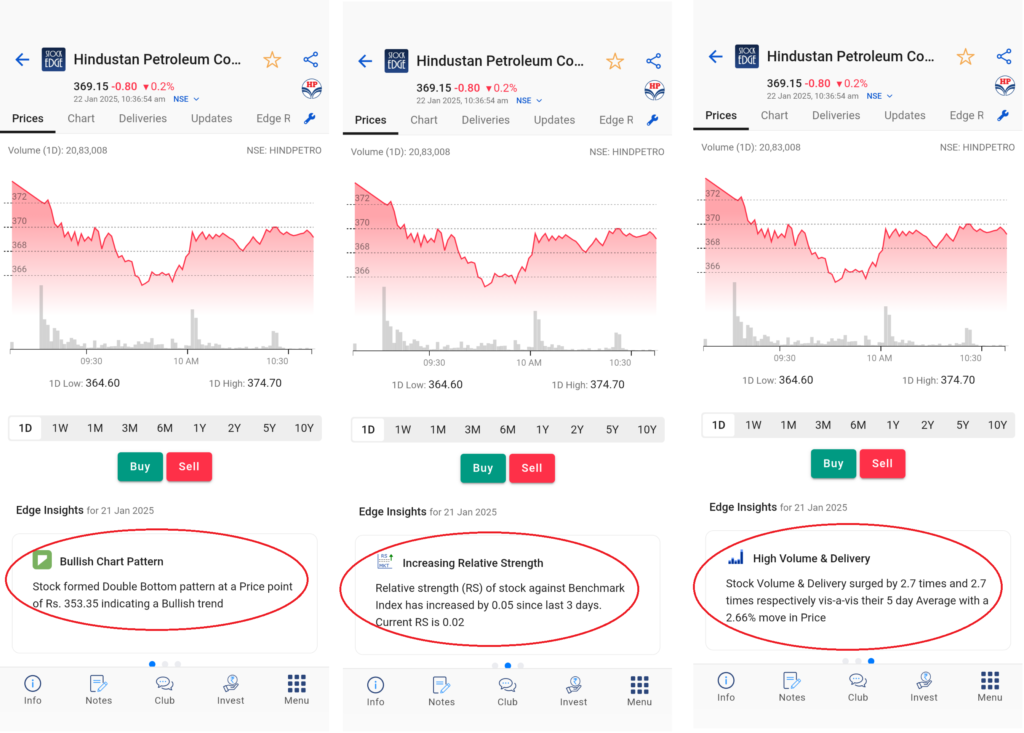Select 1Y range in middle panel

point(543,430)
